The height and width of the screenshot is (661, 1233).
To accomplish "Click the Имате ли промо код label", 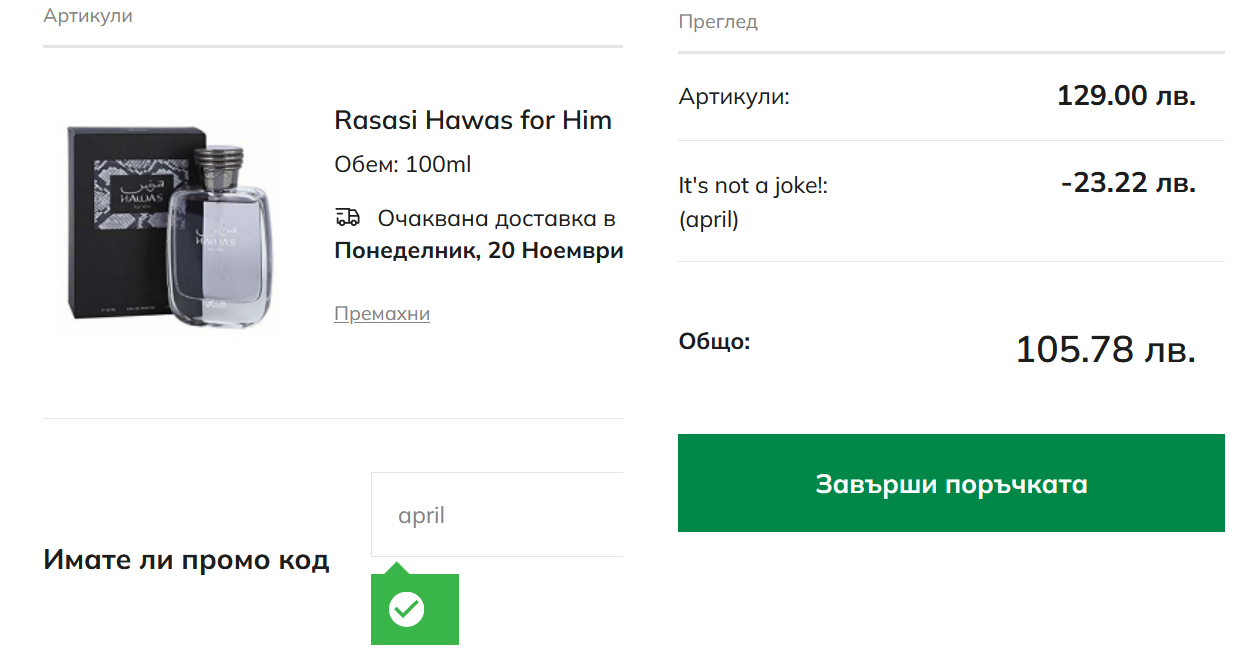I will pos(186,560).
